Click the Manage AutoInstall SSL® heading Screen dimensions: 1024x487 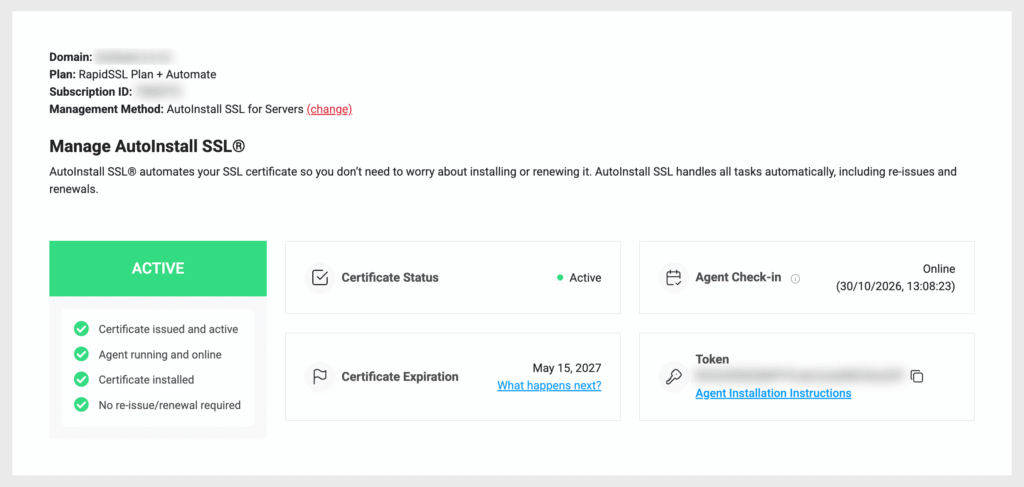coord(147,146)
